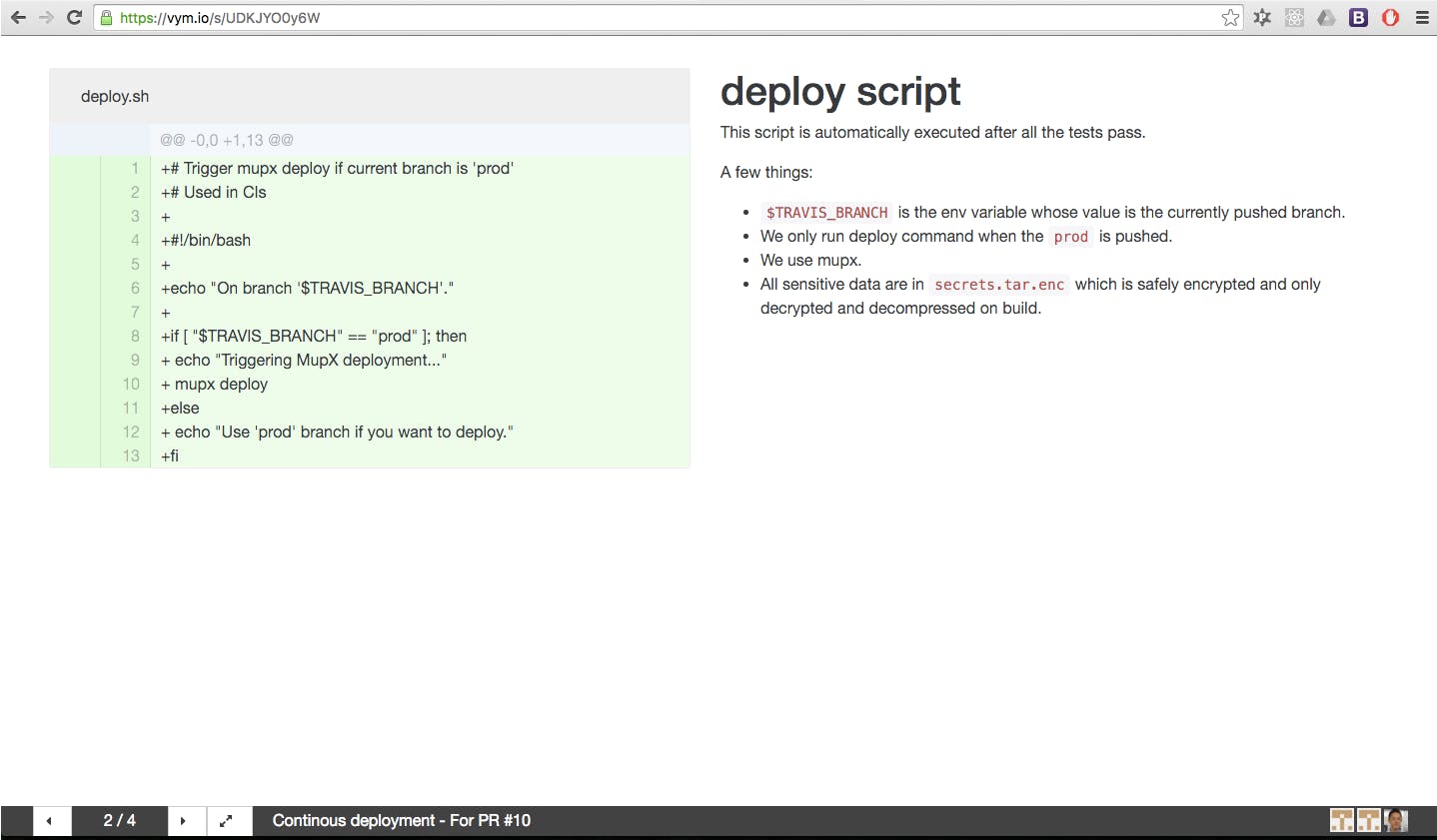This screenshot has height=840, width=1437.
Task: Click line number 10 in the diff
Action: [x=131, y=384]
